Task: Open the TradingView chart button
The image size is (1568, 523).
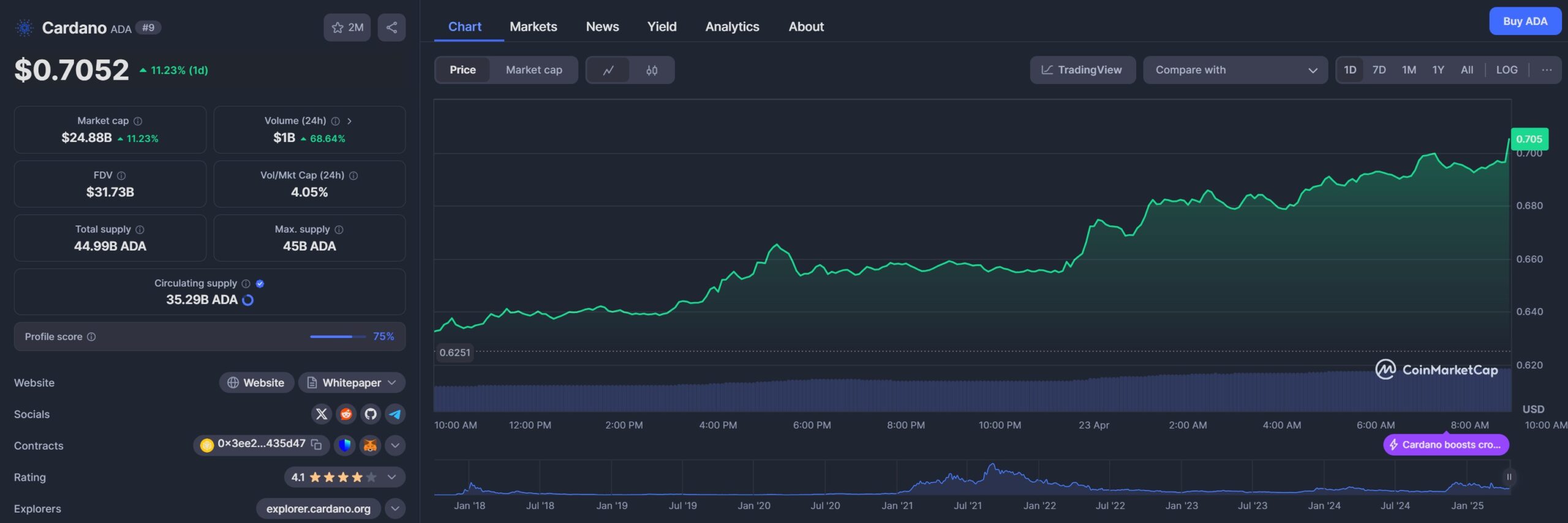Action: pos(1082,70)
